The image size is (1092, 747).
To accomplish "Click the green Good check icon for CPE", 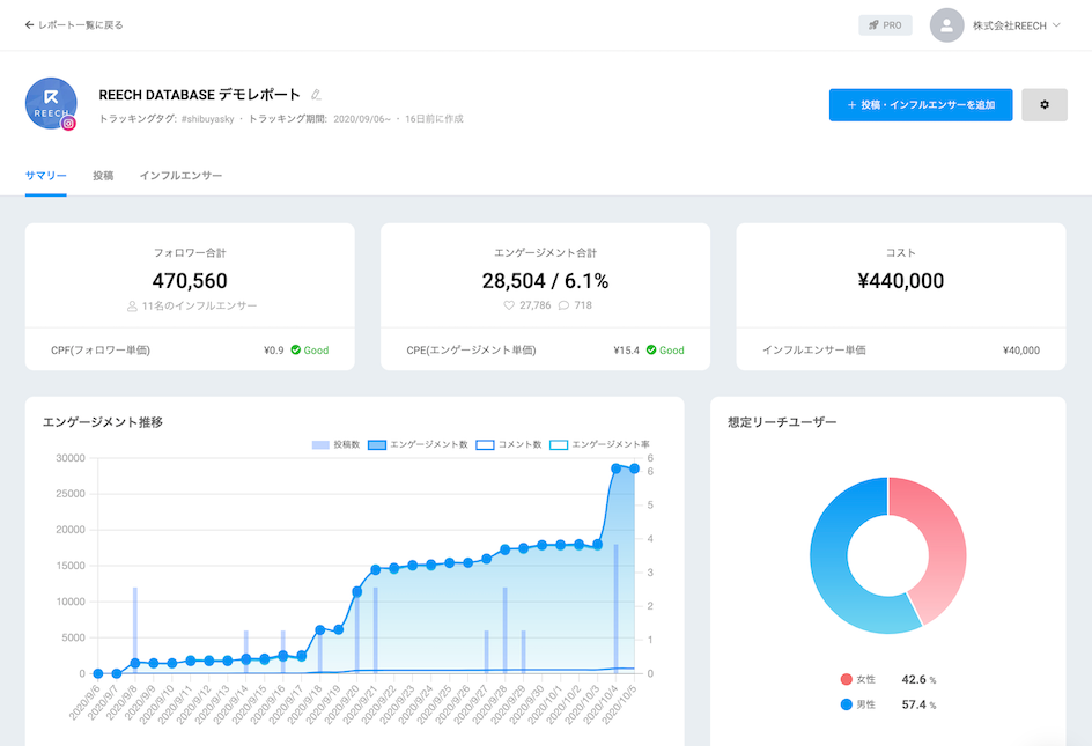I will tap(651, 350).
